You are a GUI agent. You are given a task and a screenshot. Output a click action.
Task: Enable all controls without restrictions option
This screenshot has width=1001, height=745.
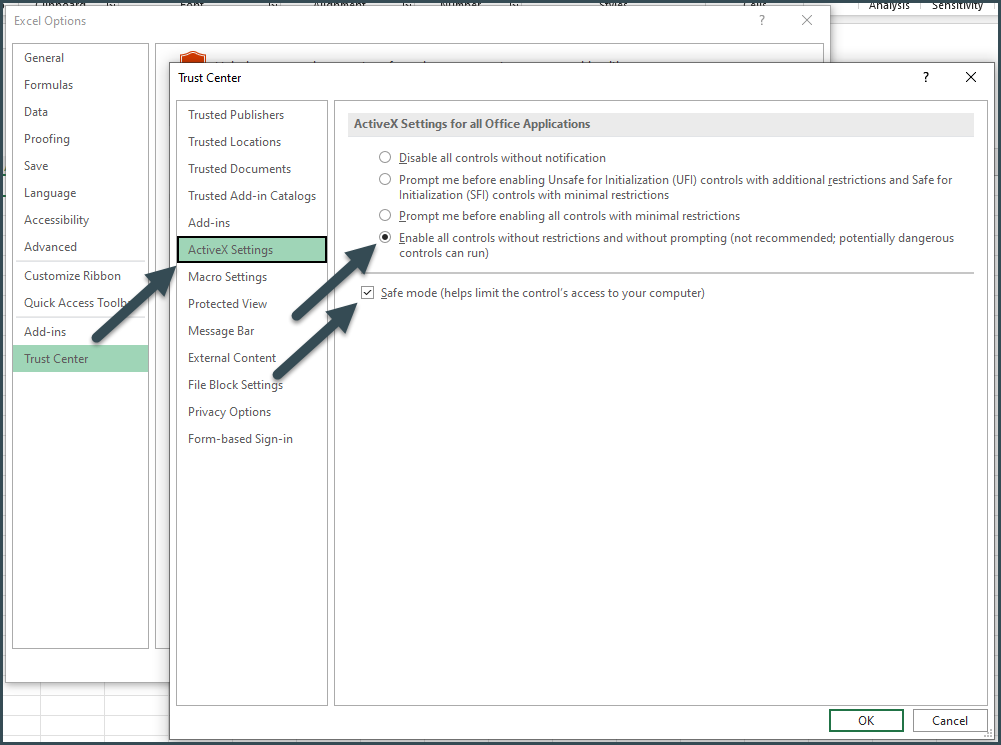(384, 237)
